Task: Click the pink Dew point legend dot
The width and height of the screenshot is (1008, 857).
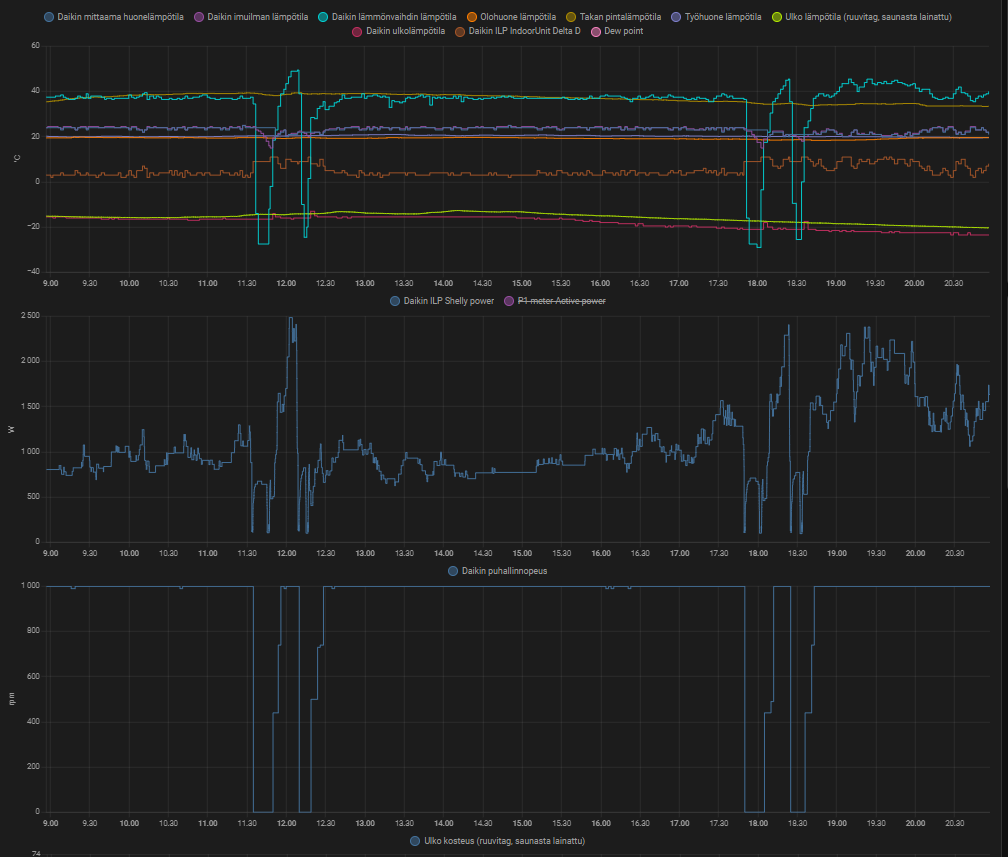Action: tap(597, 32)
